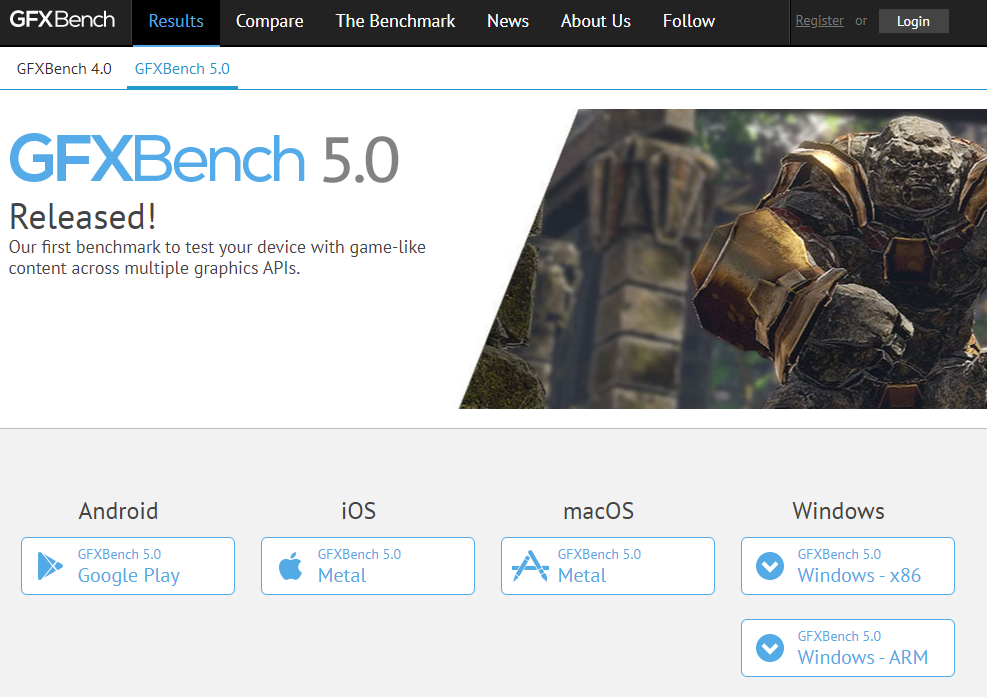Click the download arrow icon for Windows x86
This screenshot has width=987, height=697.
(770, 566)
